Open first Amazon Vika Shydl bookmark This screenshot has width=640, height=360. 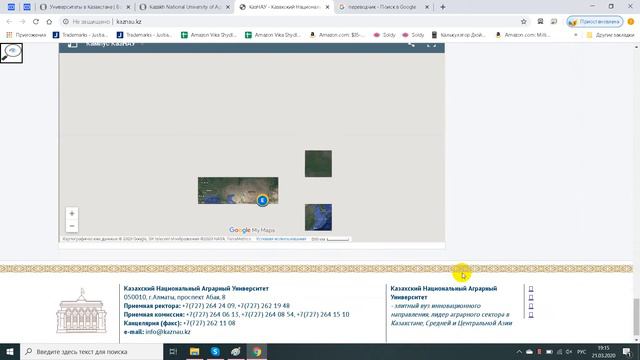click(x=209, y=35)
